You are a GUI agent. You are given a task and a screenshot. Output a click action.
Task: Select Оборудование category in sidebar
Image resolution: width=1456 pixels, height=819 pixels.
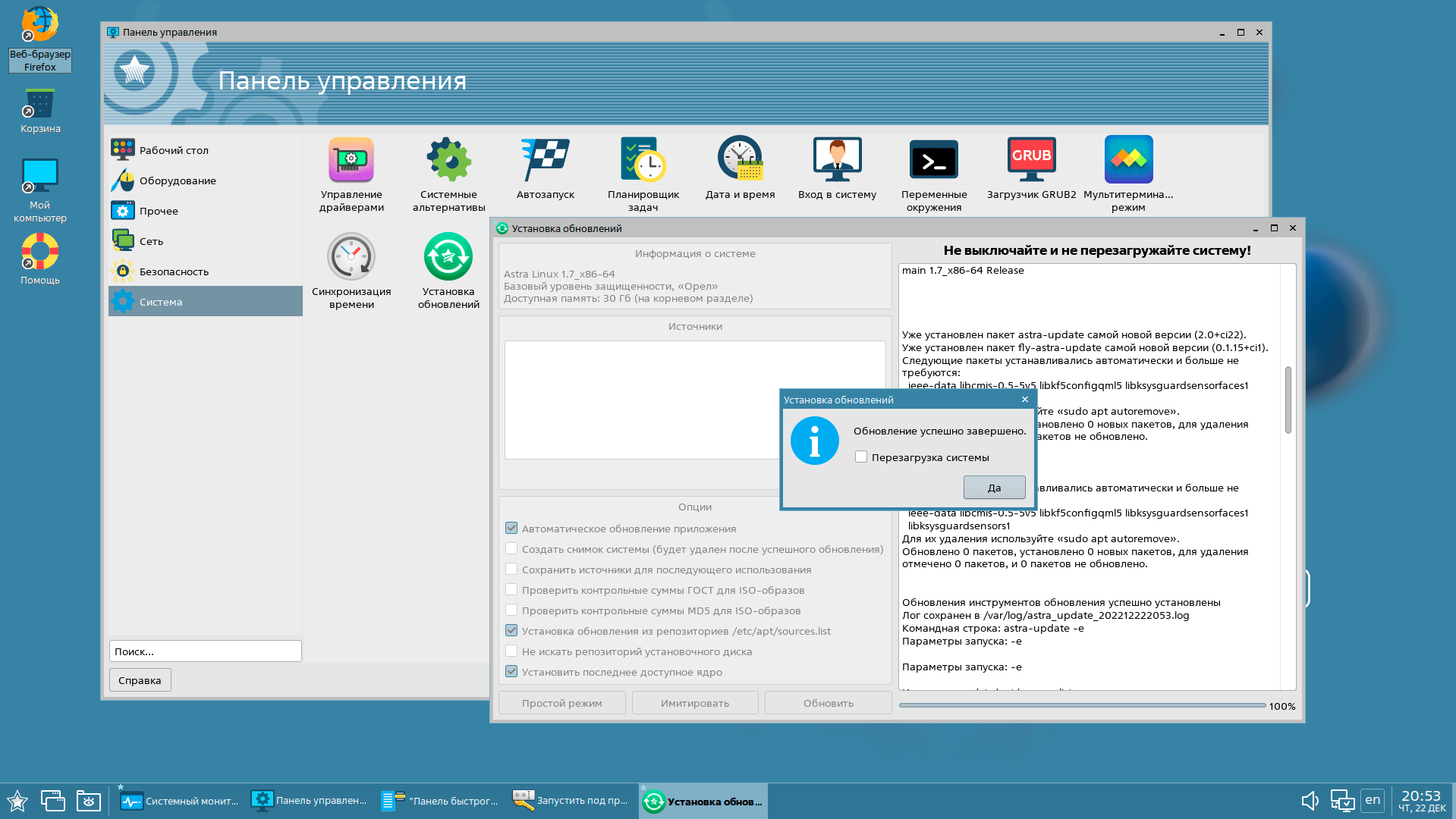[x=206, y=180]
